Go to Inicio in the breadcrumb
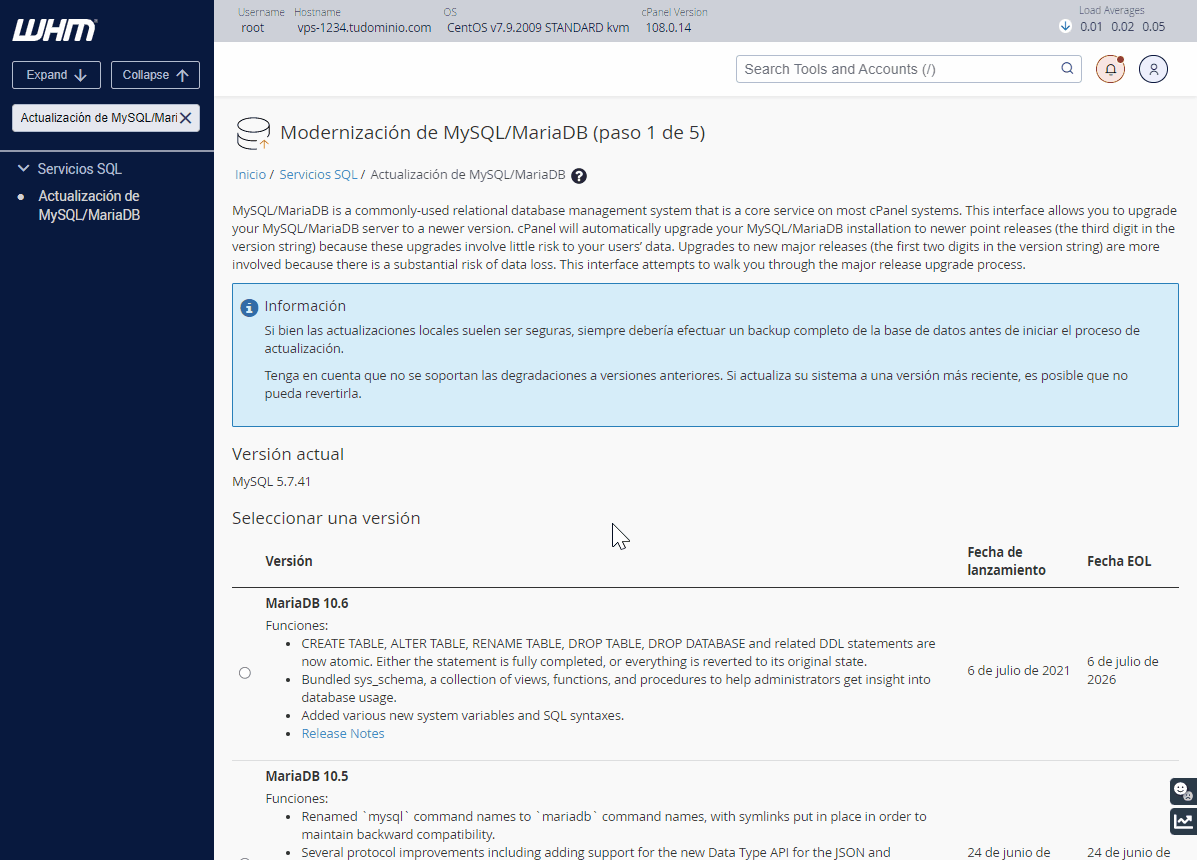This screenshot has height=860, width=1197. point(250,175)
